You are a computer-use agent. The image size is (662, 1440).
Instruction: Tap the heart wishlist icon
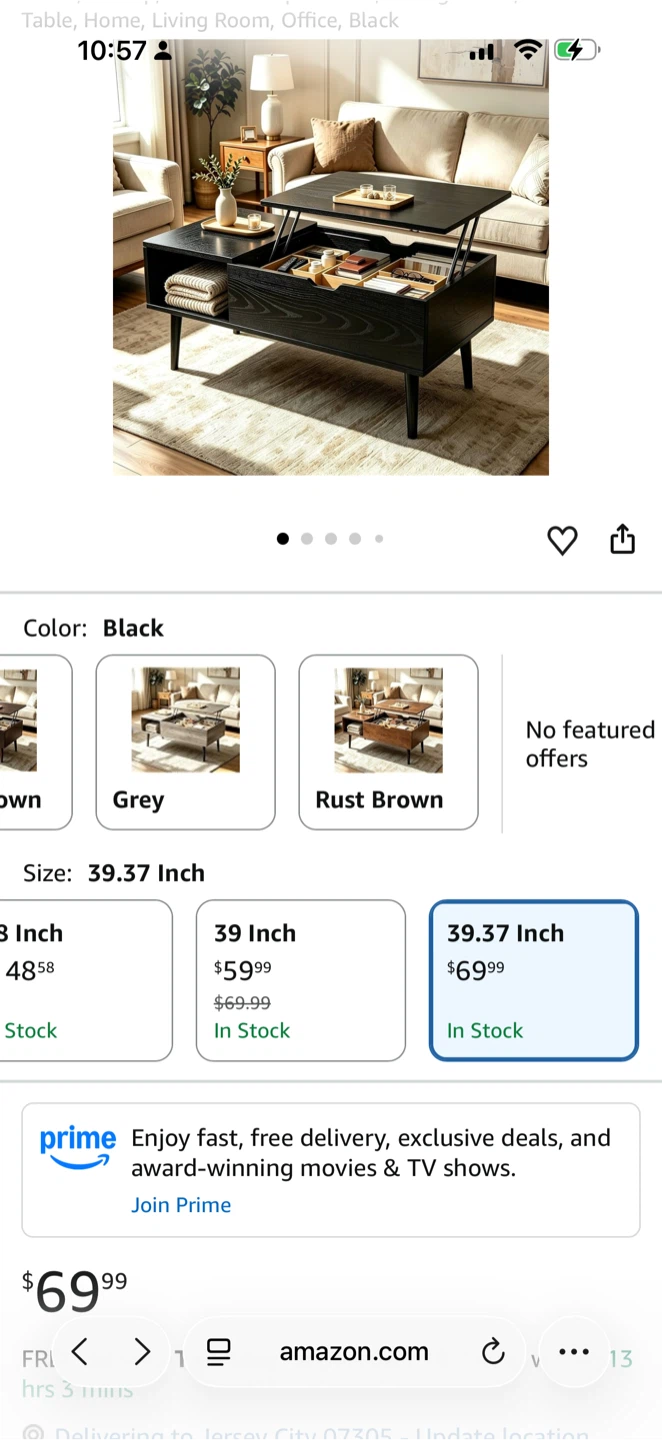(562, 540)
